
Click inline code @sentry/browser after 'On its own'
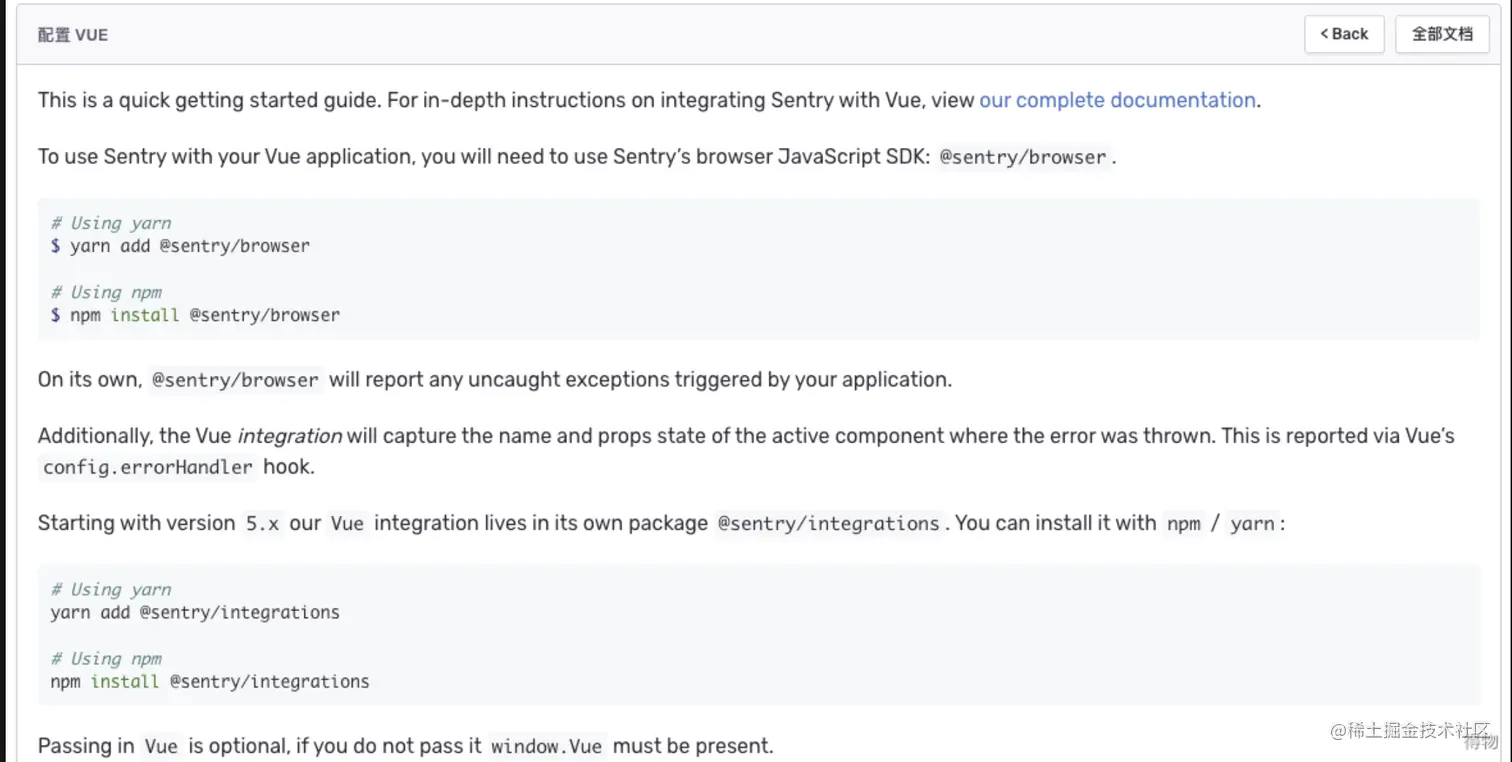(235, 380)
